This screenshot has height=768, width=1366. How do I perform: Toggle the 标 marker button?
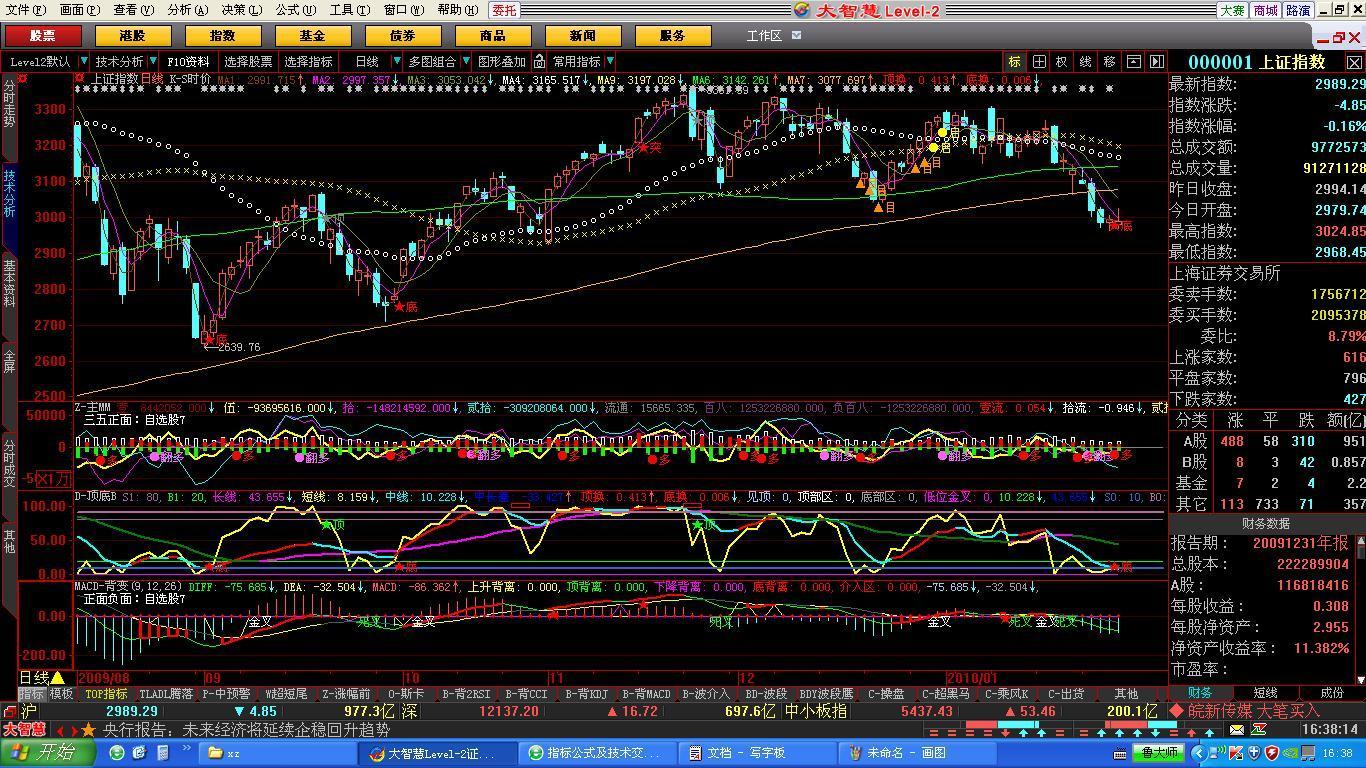[1015, 61]
